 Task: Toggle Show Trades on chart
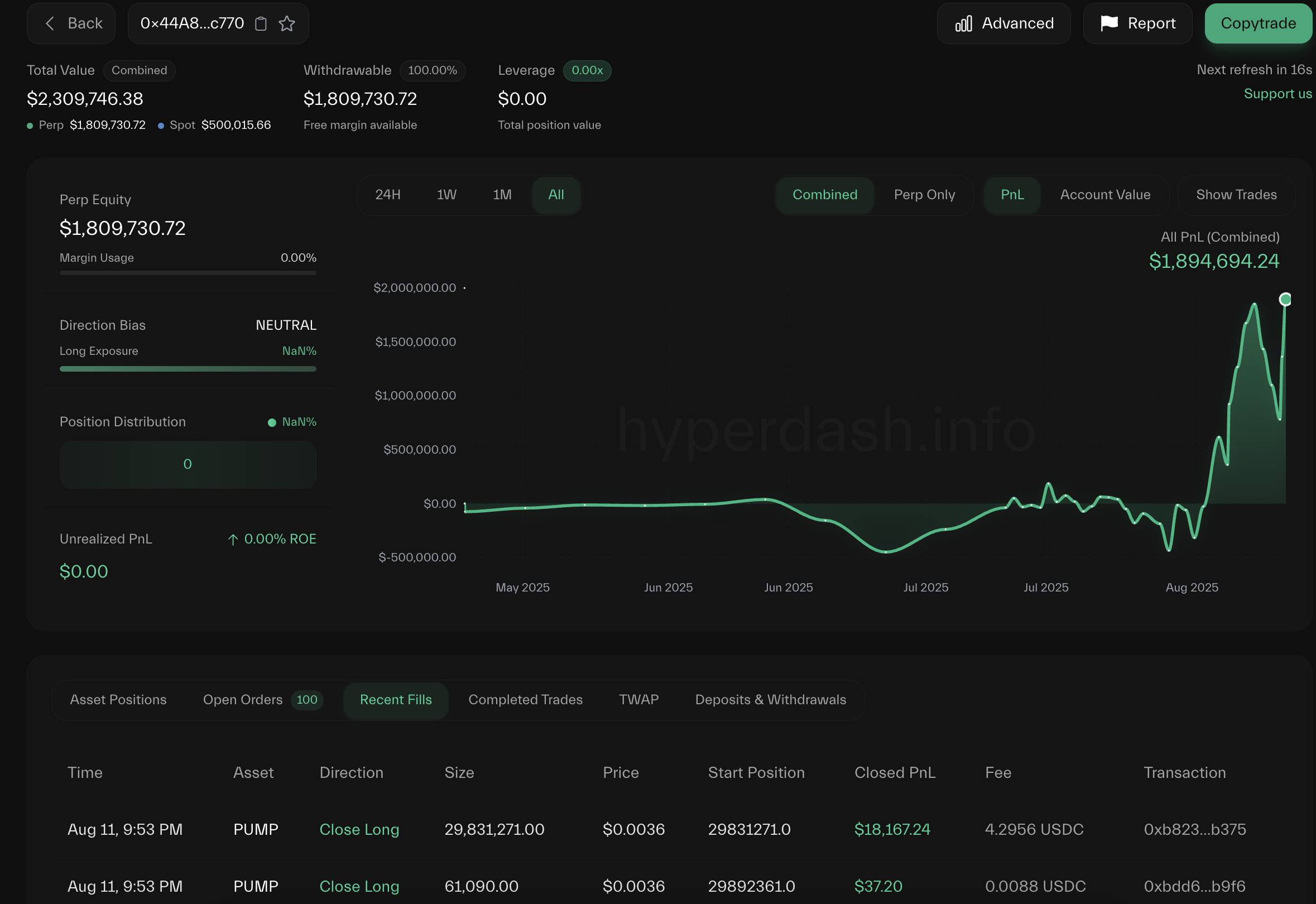pyautogui.click(x=1236, y=195)
